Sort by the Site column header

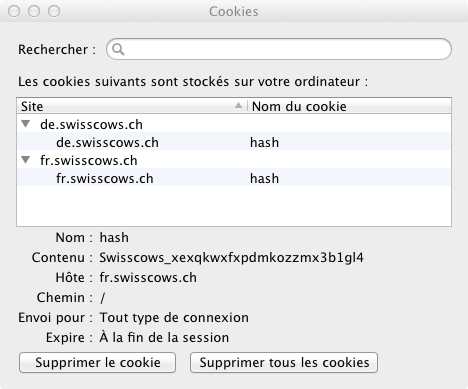click(132, 106)
